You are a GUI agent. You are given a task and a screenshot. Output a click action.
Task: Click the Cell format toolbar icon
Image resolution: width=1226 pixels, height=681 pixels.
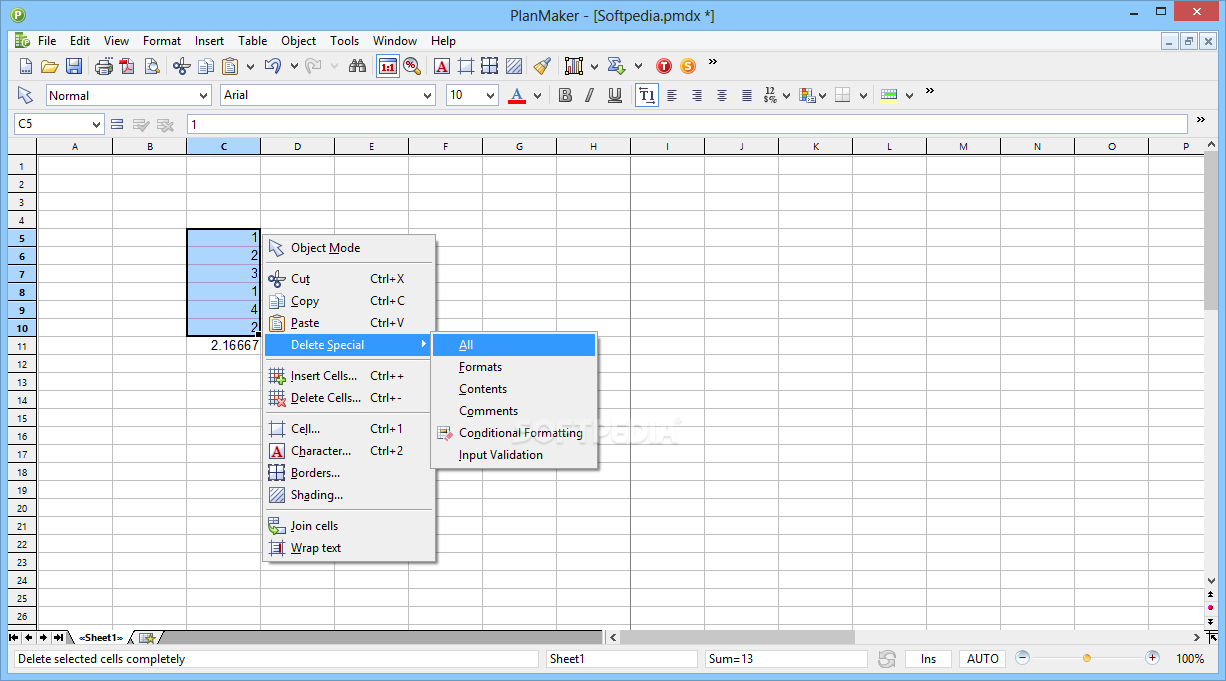coord(465,66)
